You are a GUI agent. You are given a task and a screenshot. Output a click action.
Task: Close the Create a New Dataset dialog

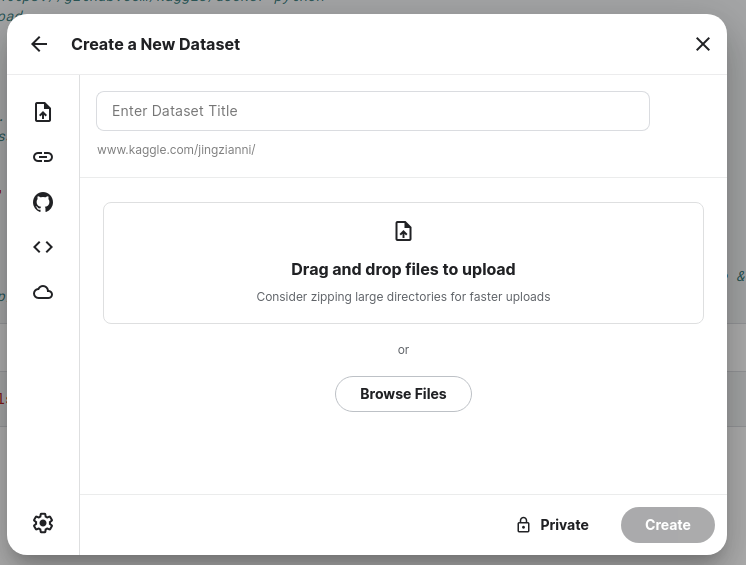click(703, 44)
